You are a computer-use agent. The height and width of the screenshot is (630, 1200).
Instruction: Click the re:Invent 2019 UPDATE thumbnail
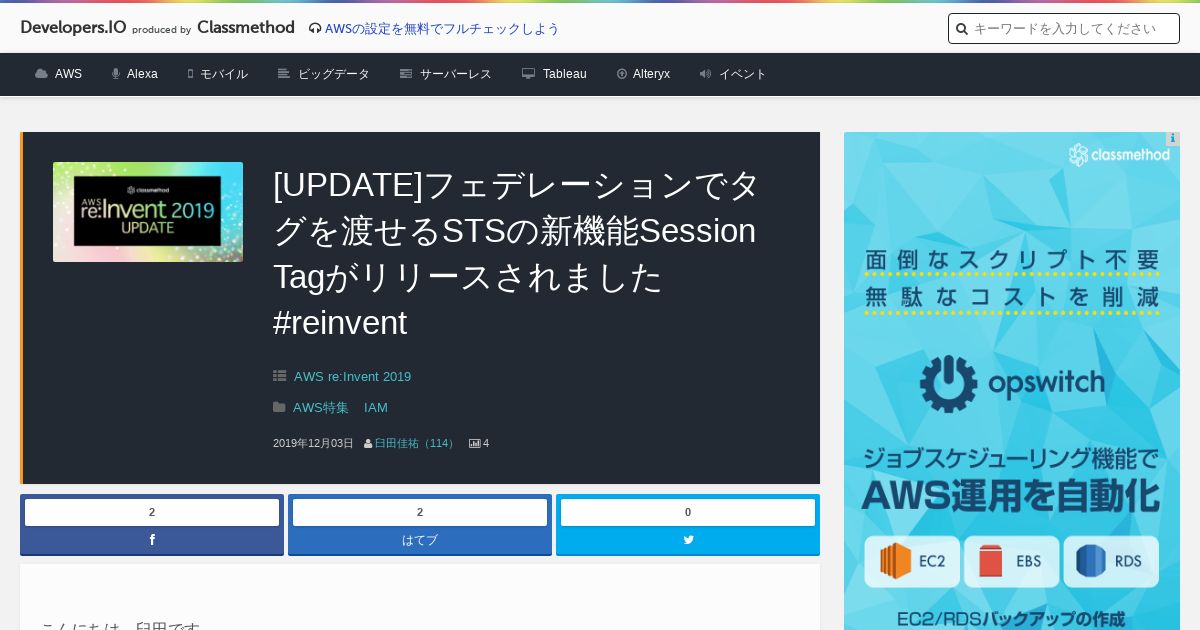click(x=148, y=212)
